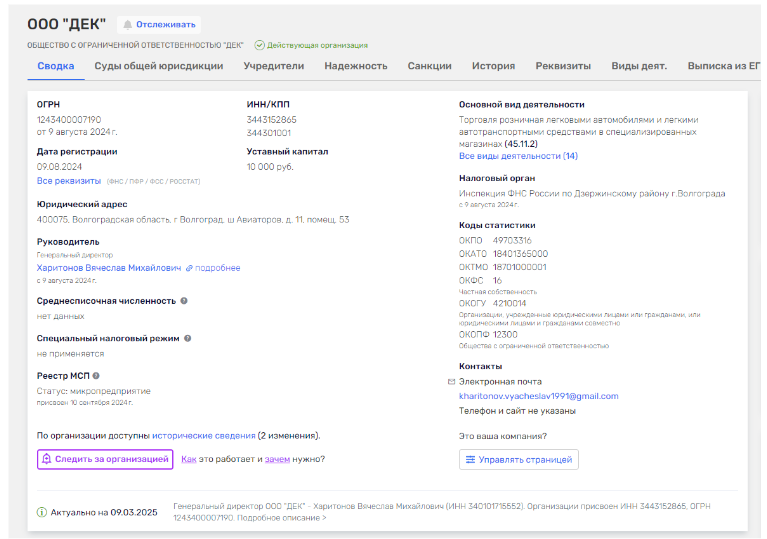Click the capital value 10 000 руб.

270,167
